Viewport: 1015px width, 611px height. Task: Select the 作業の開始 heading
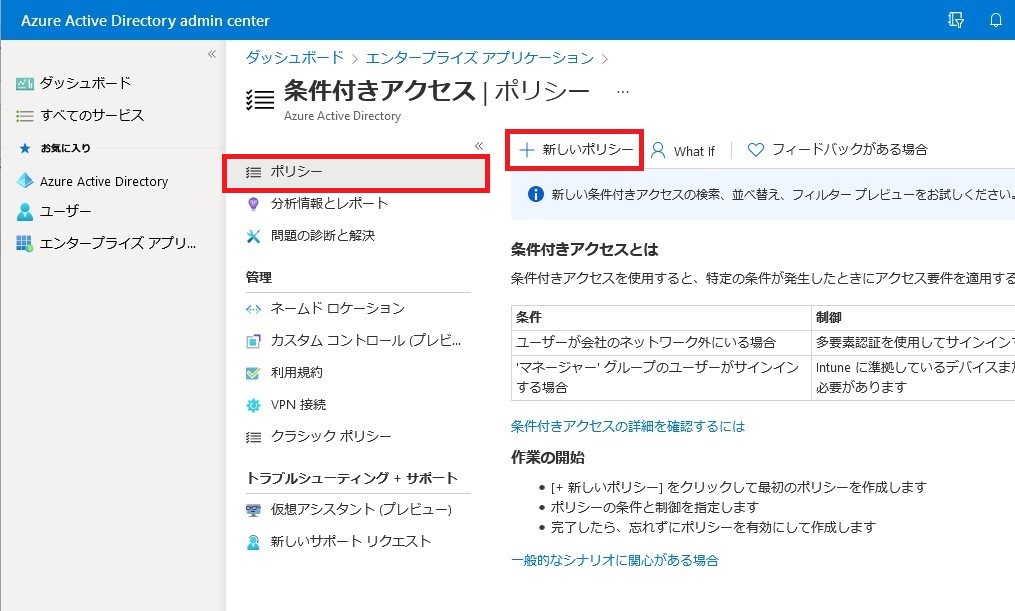(x=548, y=458)
